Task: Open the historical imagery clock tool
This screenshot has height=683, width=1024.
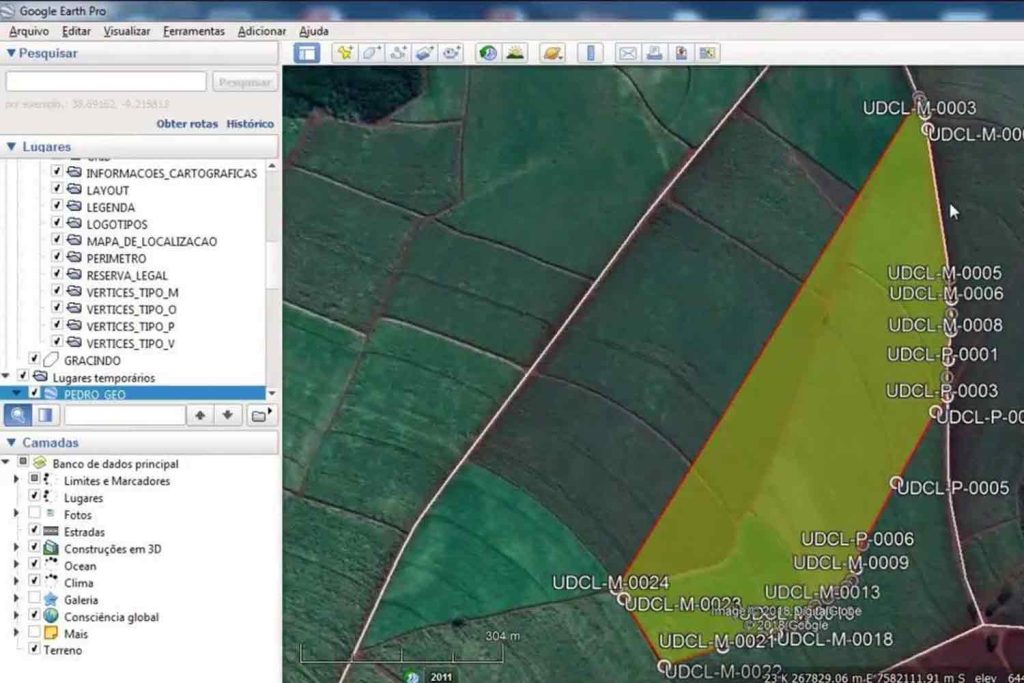Action: pyautogui.click(x=488, y=53)
